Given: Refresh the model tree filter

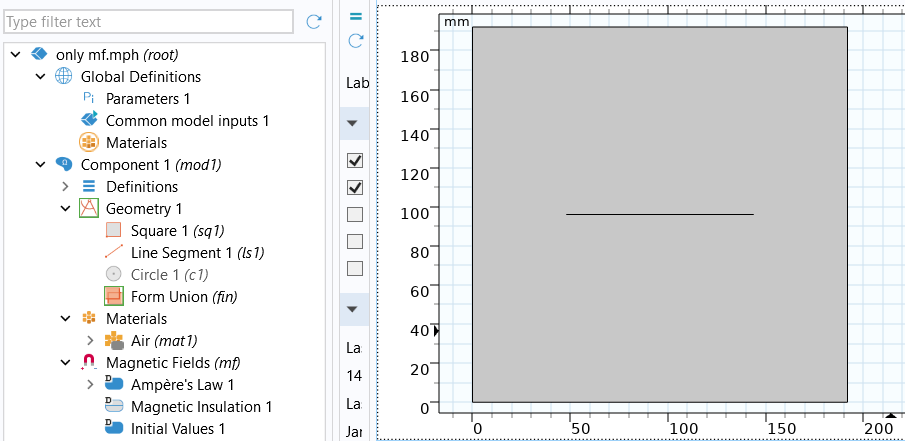Looking at the screenshot, I should point(314,21).
